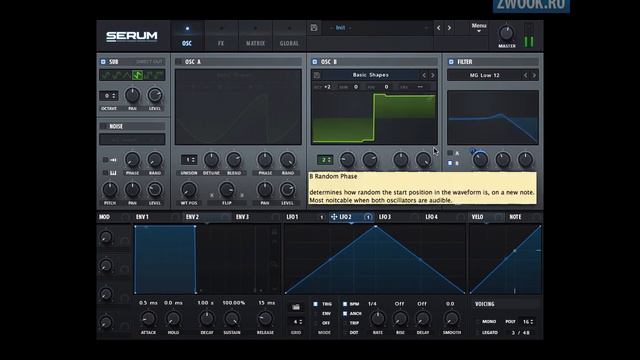Viewport: 640px width, 360px height.
Task: Select the highlighted sub oscillator waveform icon
Action: coord(138,75)
